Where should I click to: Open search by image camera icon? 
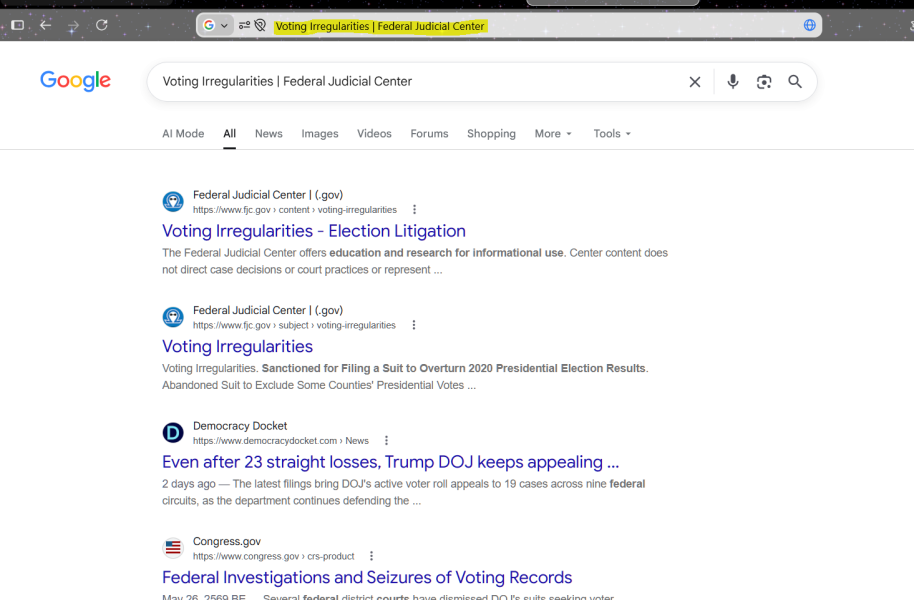click(764, 82)
